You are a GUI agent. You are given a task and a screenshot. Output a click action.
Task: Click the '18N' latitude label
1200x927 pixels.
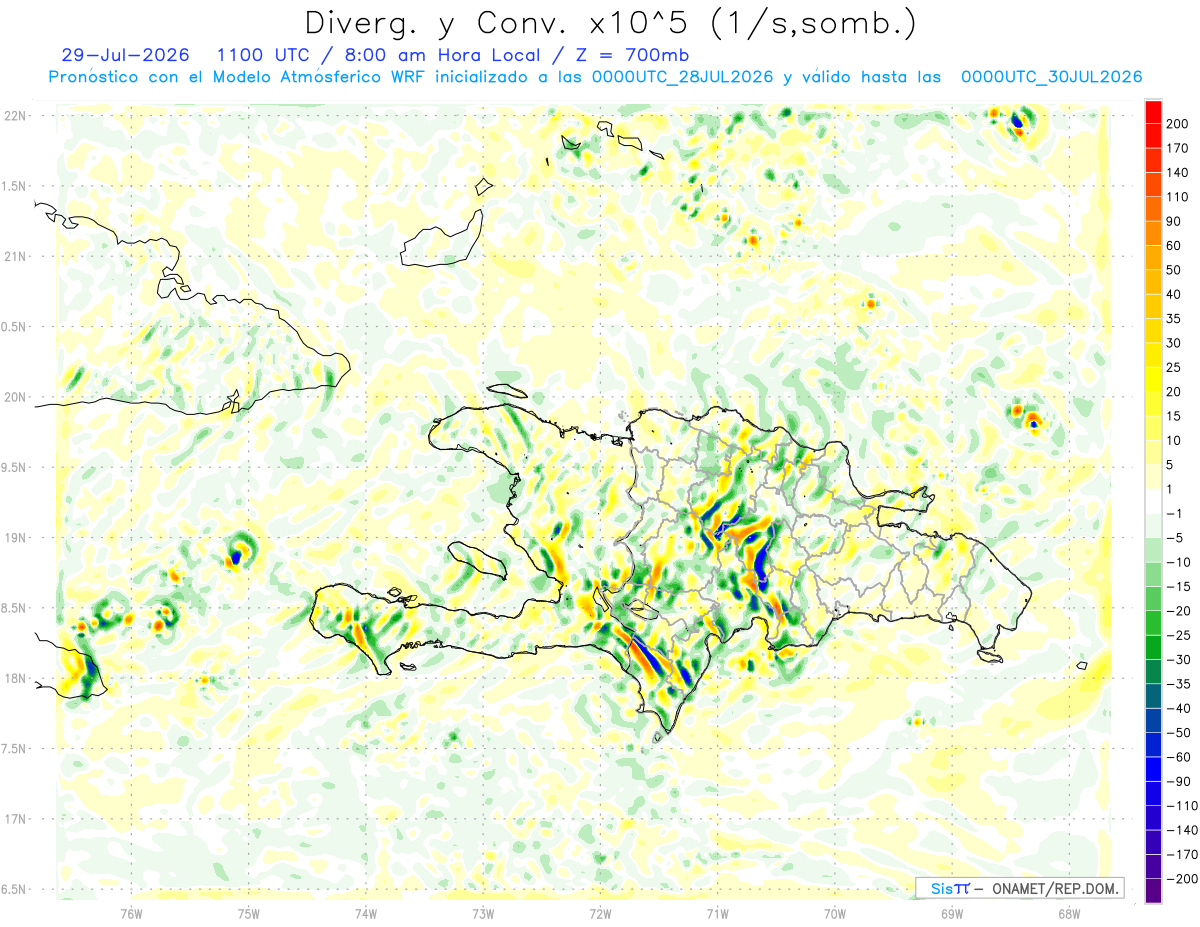(x=15, y=678)
